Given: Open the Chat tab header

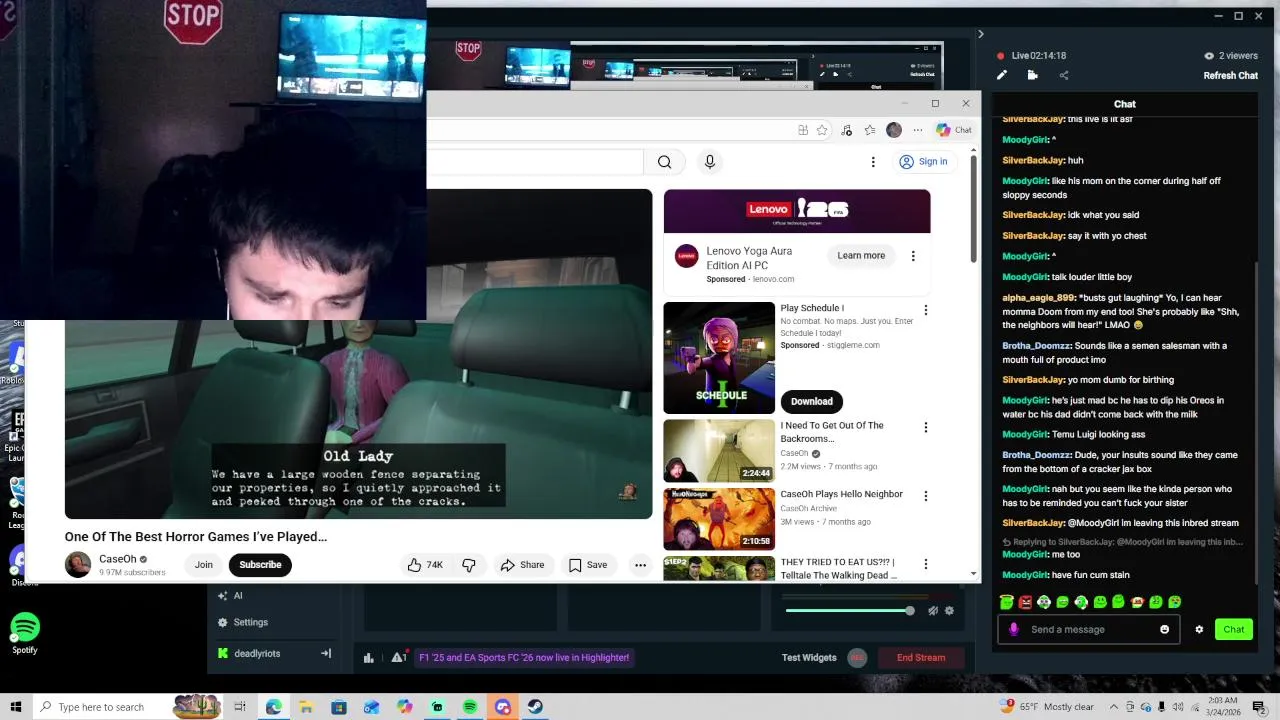Looking at the screenshot, I should [x=1124, y=104].
